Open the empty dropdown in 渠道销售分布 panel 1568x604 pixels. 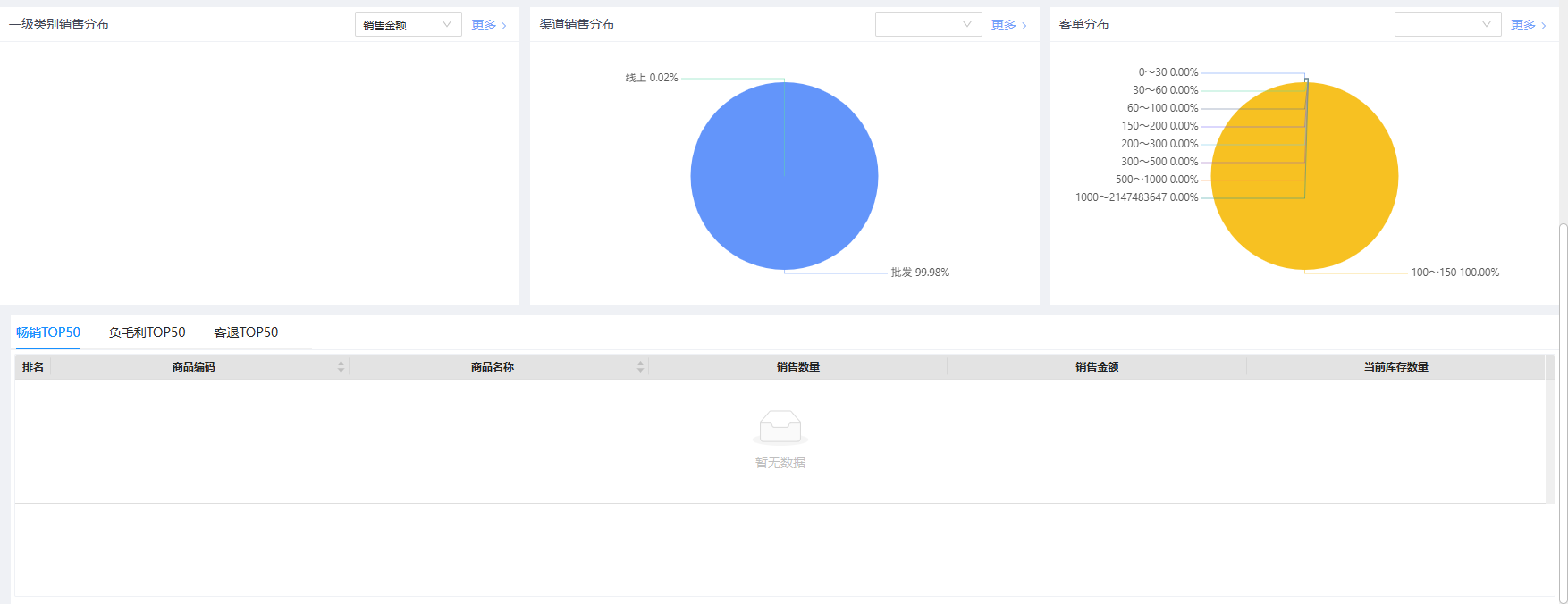point(928,24)
